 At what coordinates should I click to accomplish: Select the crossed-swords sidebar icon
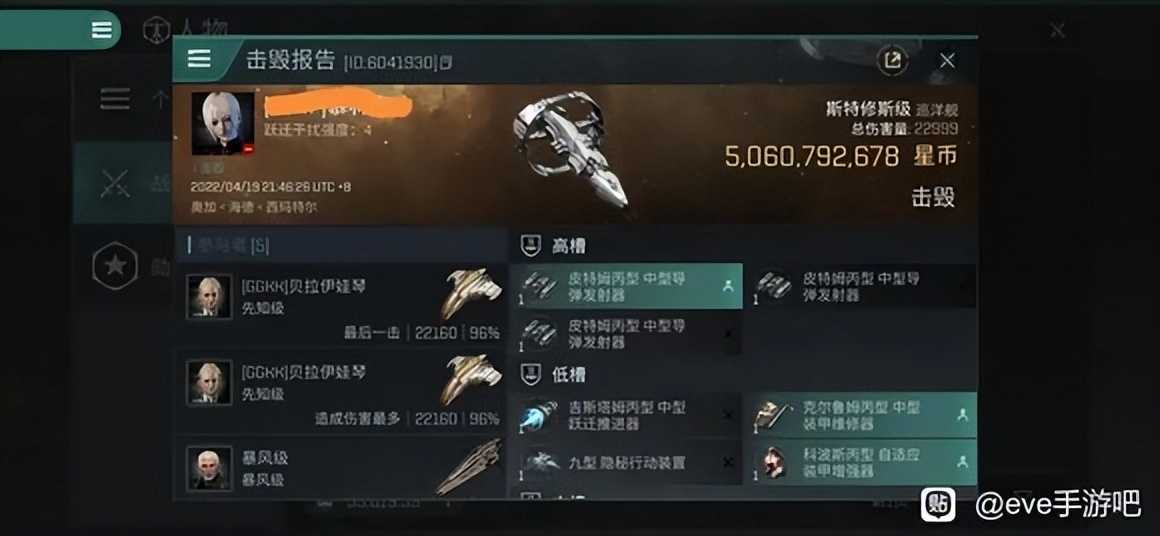115,183
